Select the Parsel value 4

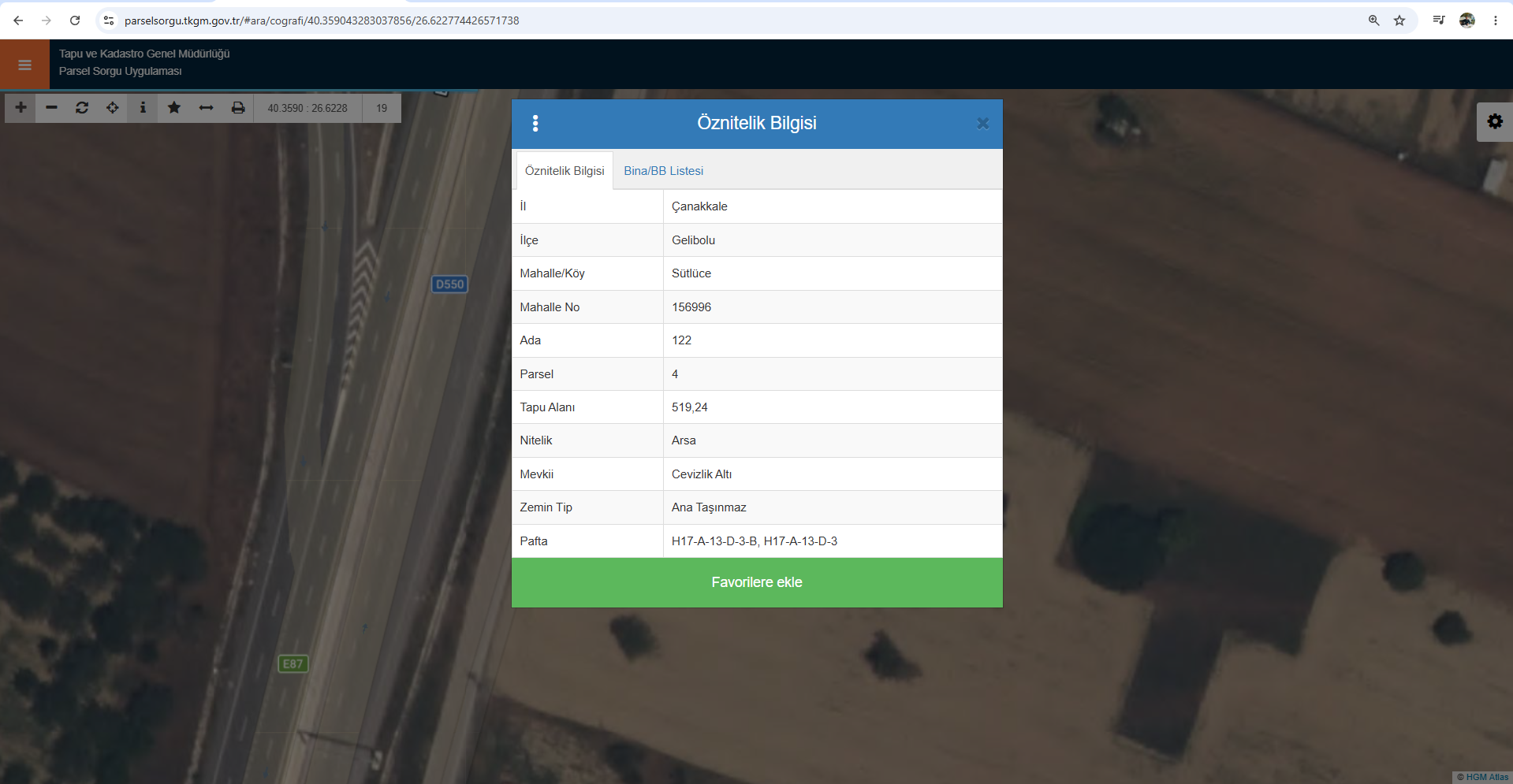[x=833, y=374]
